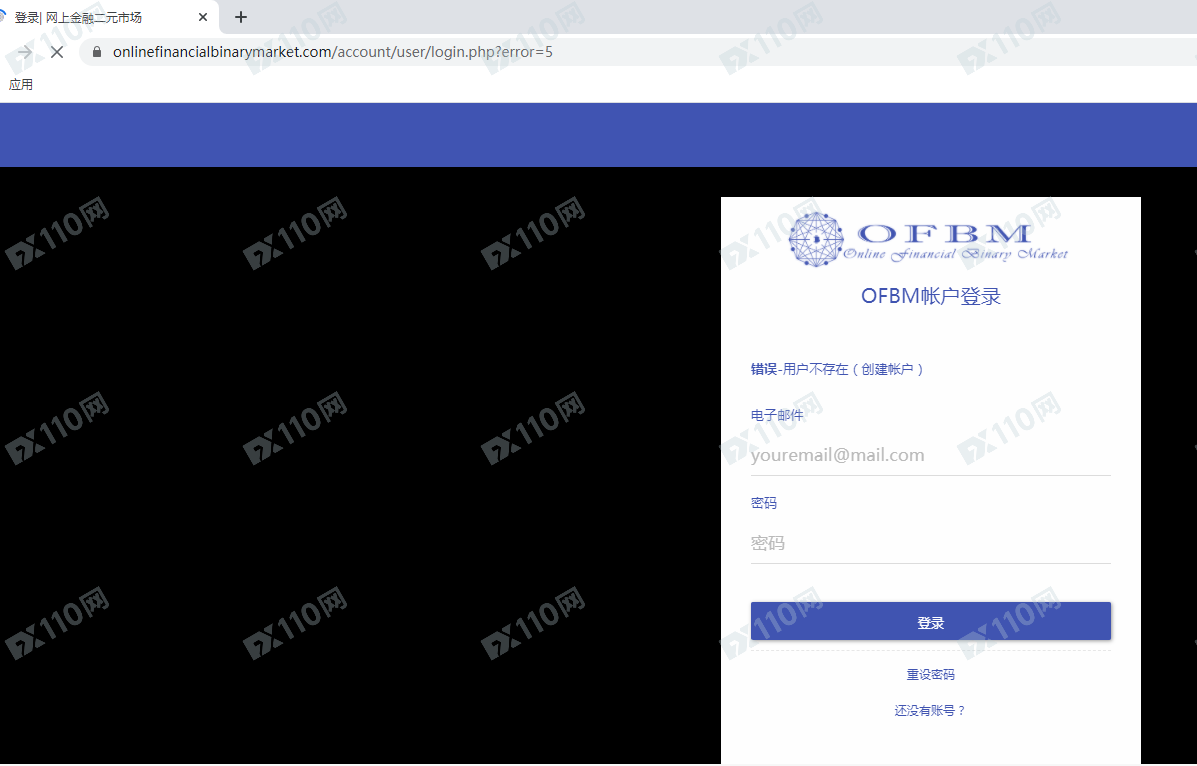1197x766 pixels.
Task: Go forward in browser history
Action: pyautogui.click(x=24, y=52)
